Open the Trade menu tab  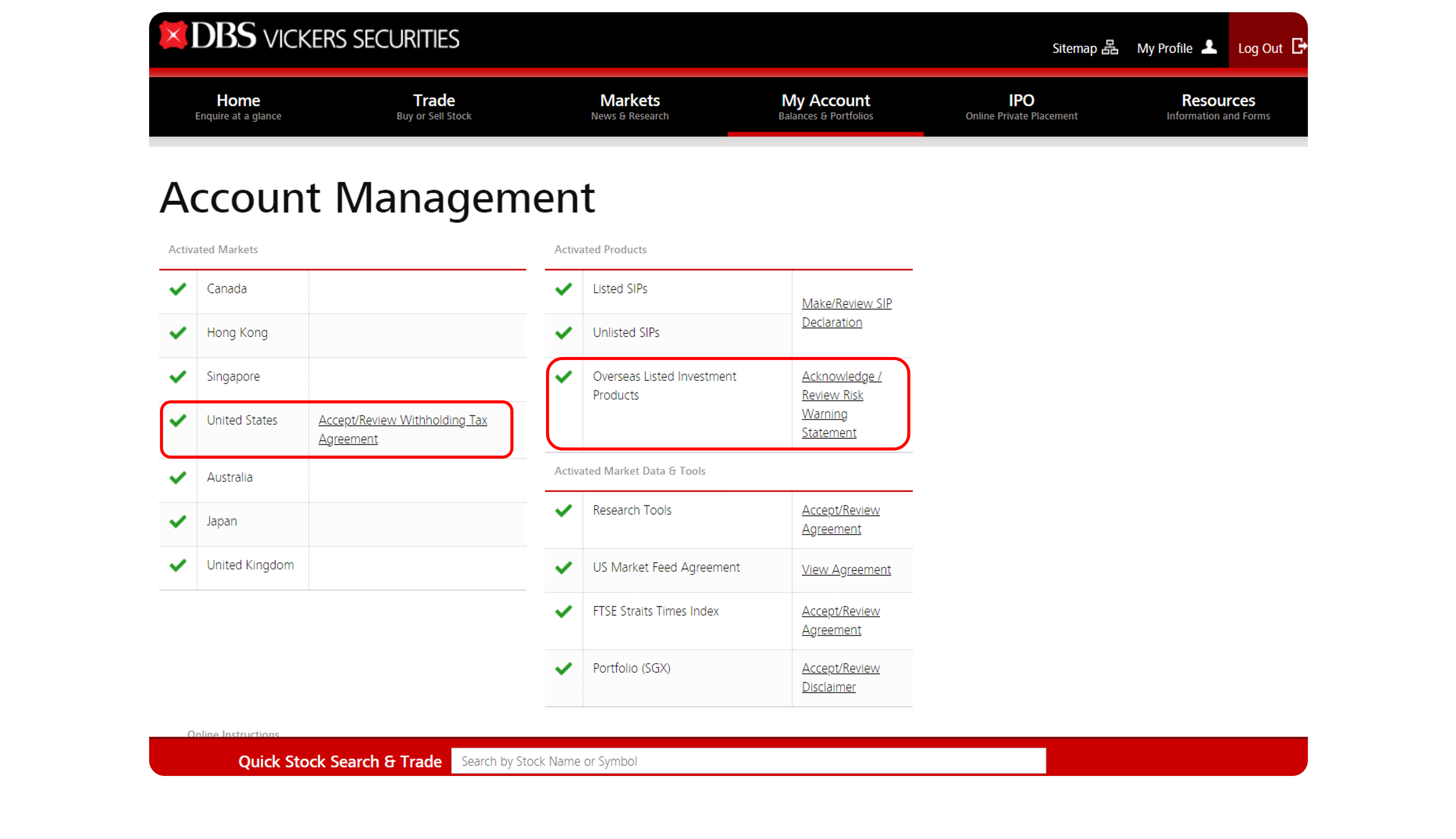point(434,106)
